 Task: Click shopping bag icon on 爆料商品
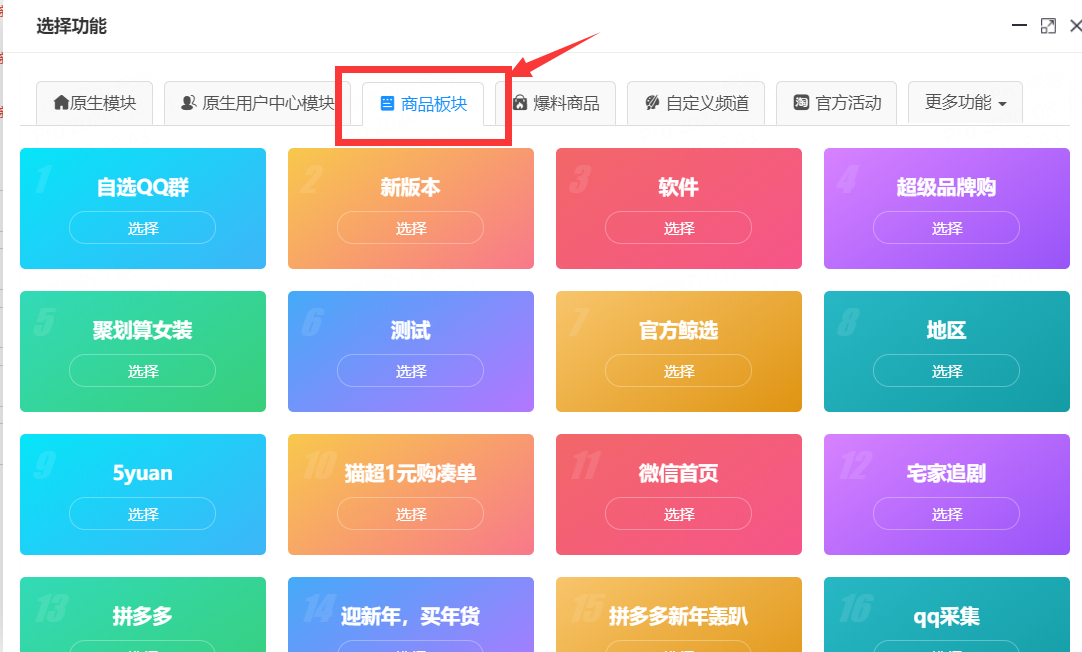(x=520, y=103)
